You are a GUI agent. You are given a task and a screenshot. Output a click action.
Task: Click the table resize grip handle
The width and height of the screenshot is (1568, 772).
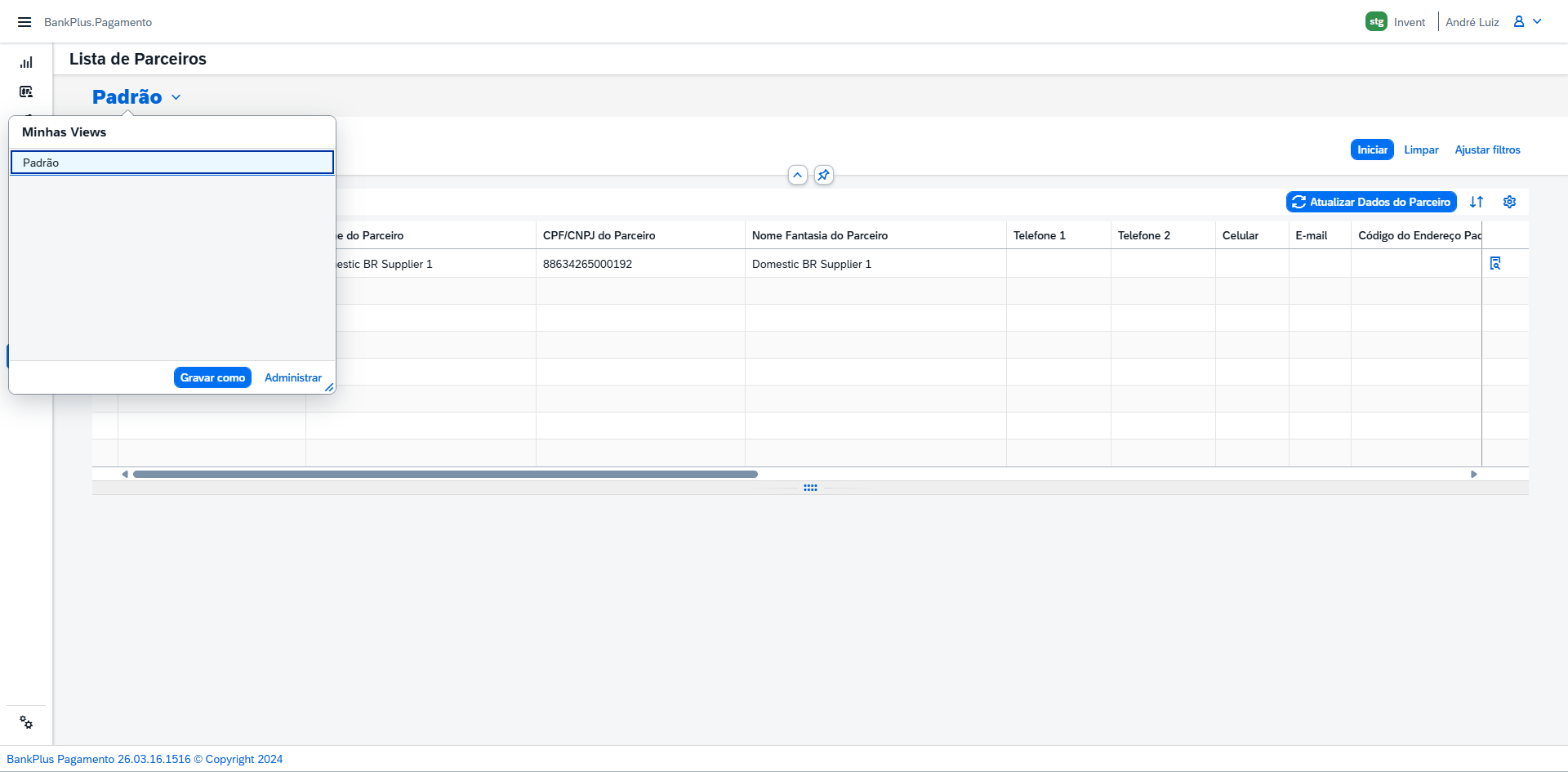[x=810, y=488]
